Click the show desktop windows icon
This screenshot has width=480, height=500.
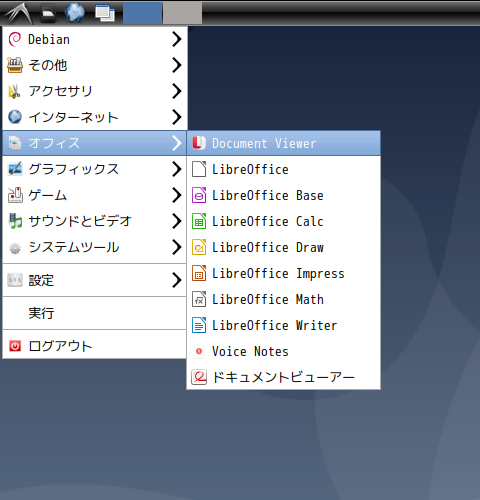[x=105, y=13]
